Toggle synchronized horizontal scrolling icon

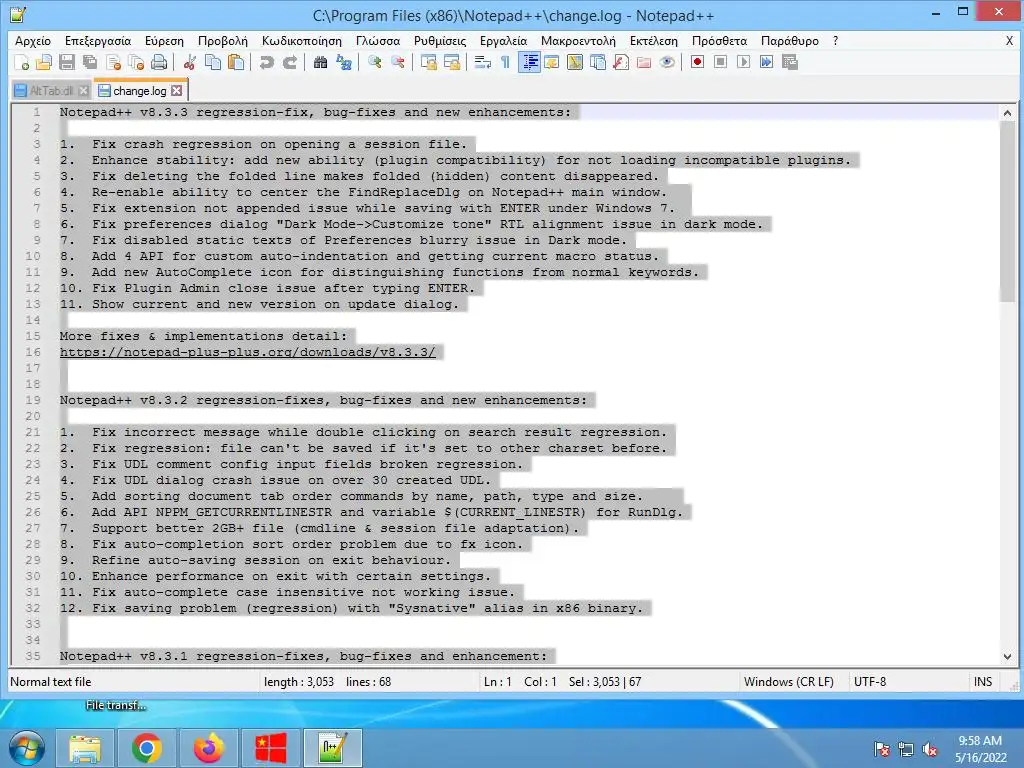click(452, 62)
